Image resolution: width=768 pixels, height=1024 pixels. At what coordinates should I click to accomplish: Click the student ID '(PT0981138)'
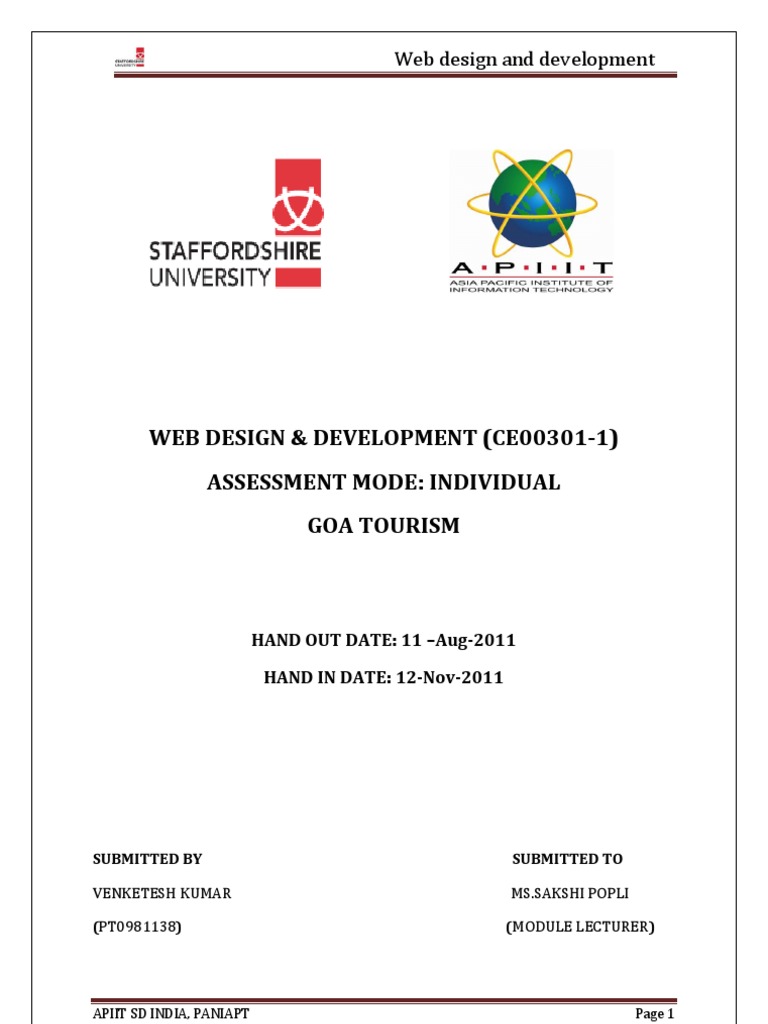137,927
